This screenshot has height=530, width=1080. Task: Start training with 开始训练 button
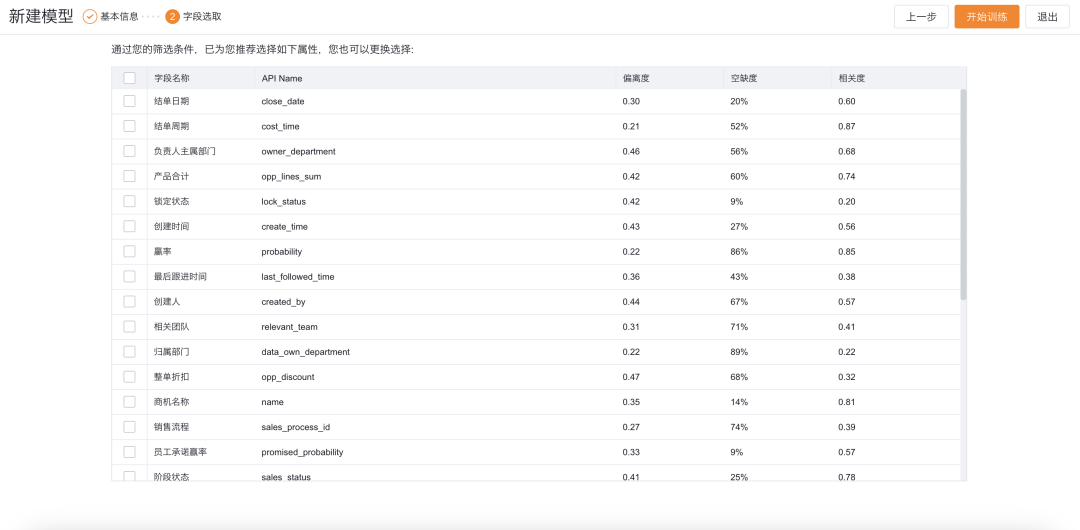click(986, 17)
